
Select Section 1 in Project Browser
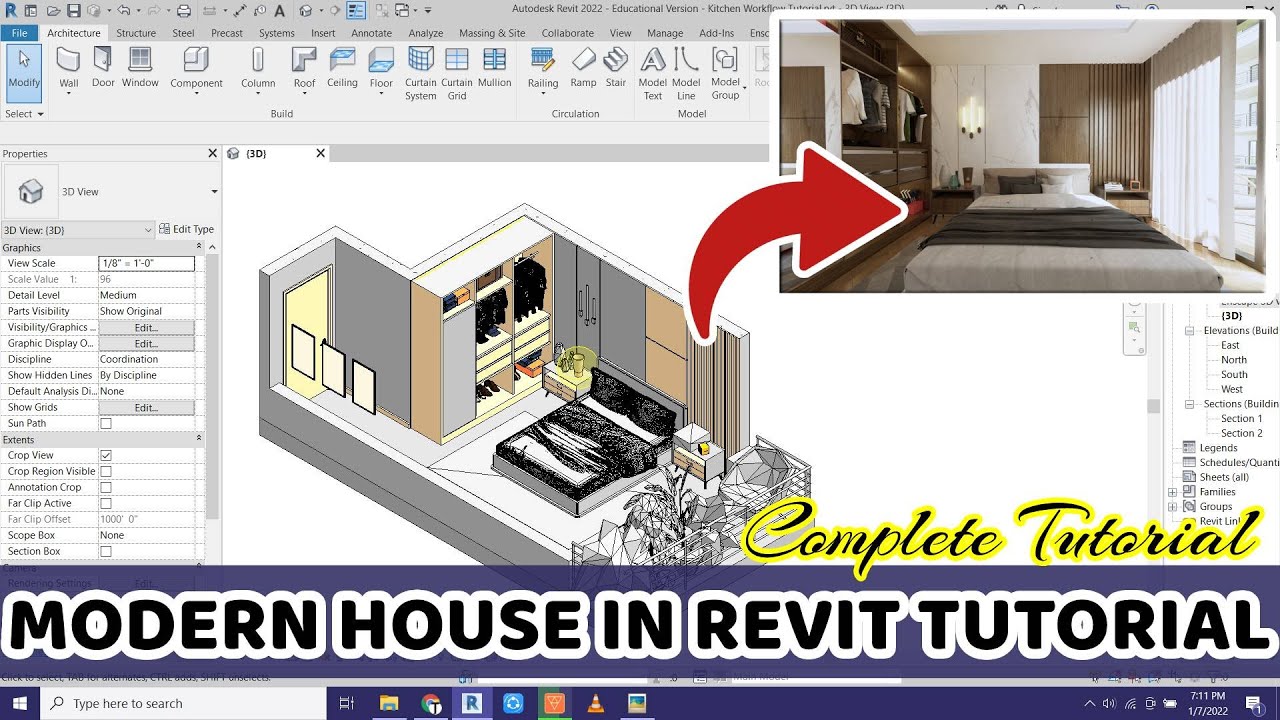[1241, 419]
